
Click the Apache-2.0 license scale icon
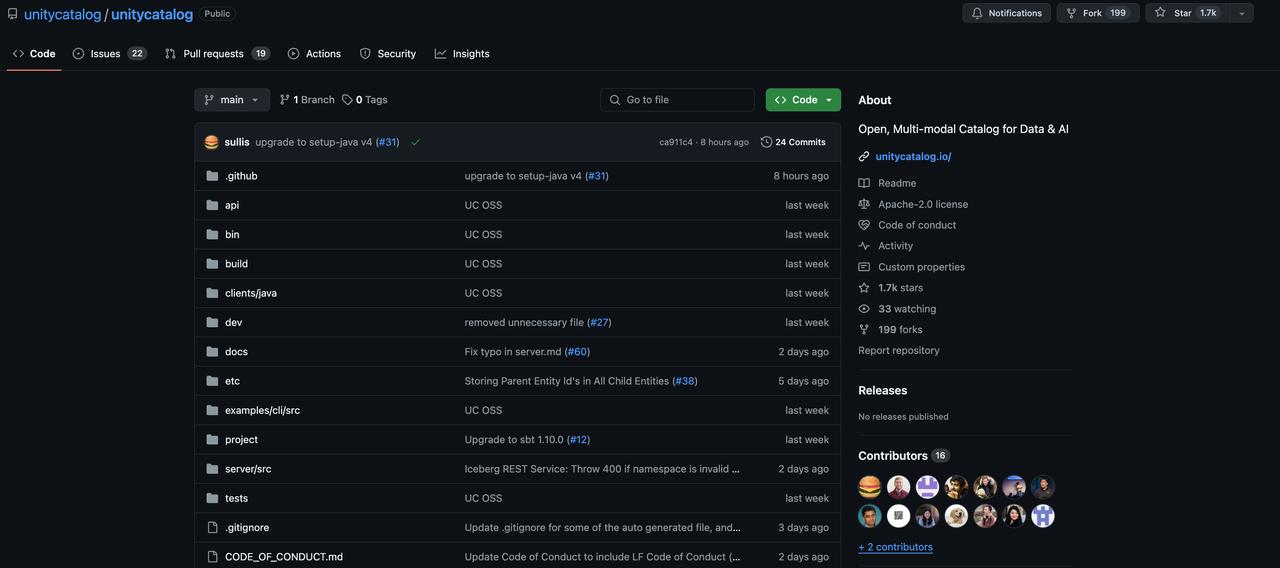[864, 204]
